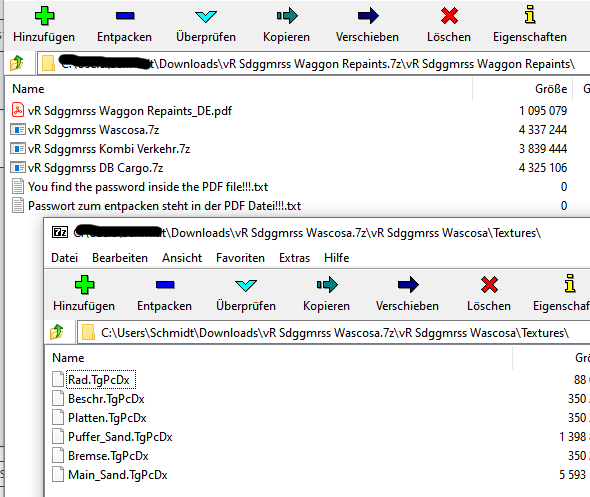The width and height of the screenshot is (590, 497).
Task: Go up one folder in Wascosa window
Action: coord(56,332)
